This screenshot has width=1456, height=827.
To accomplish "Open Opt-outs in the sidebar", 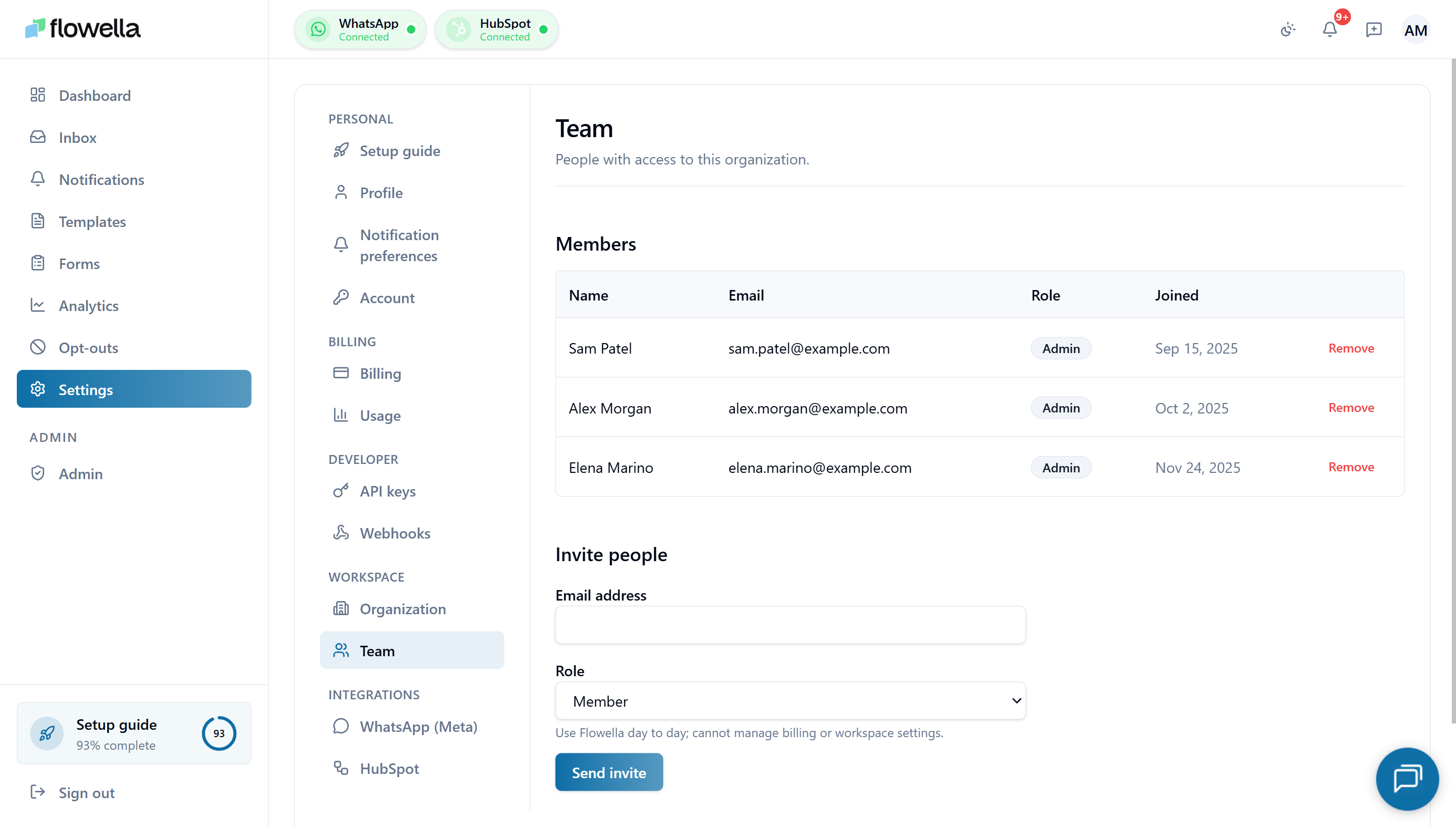I will [x=134, y=348].
